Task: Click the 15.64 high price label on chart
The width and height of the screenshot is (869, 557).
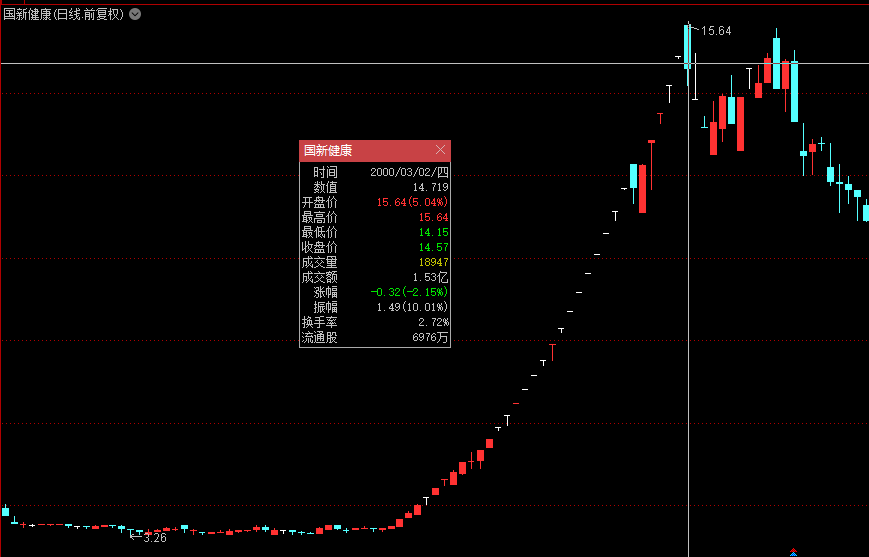Action: (x=716, y=31)
